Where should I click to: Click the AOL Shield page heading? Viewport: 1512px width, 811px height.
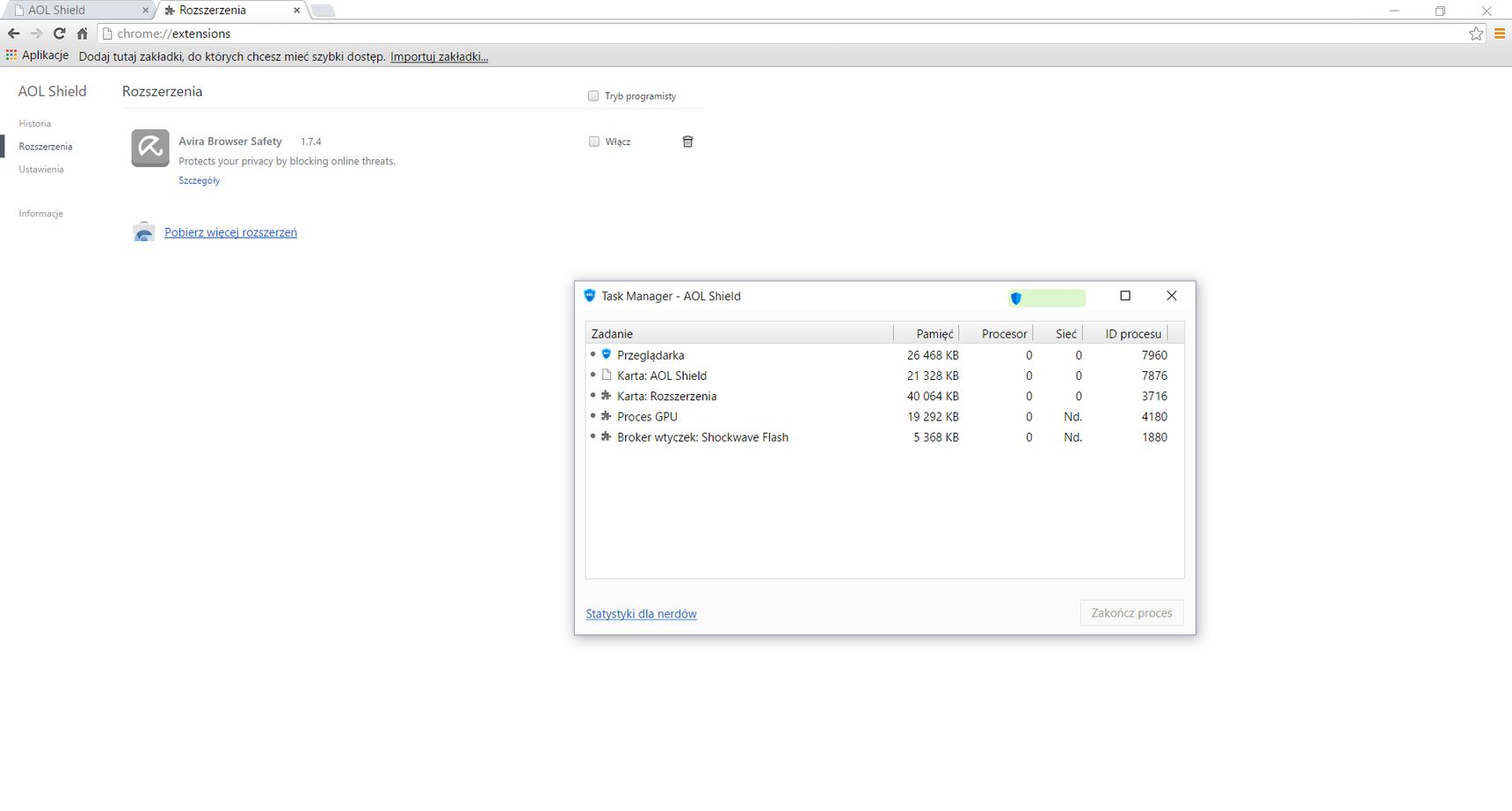[53, 91]
